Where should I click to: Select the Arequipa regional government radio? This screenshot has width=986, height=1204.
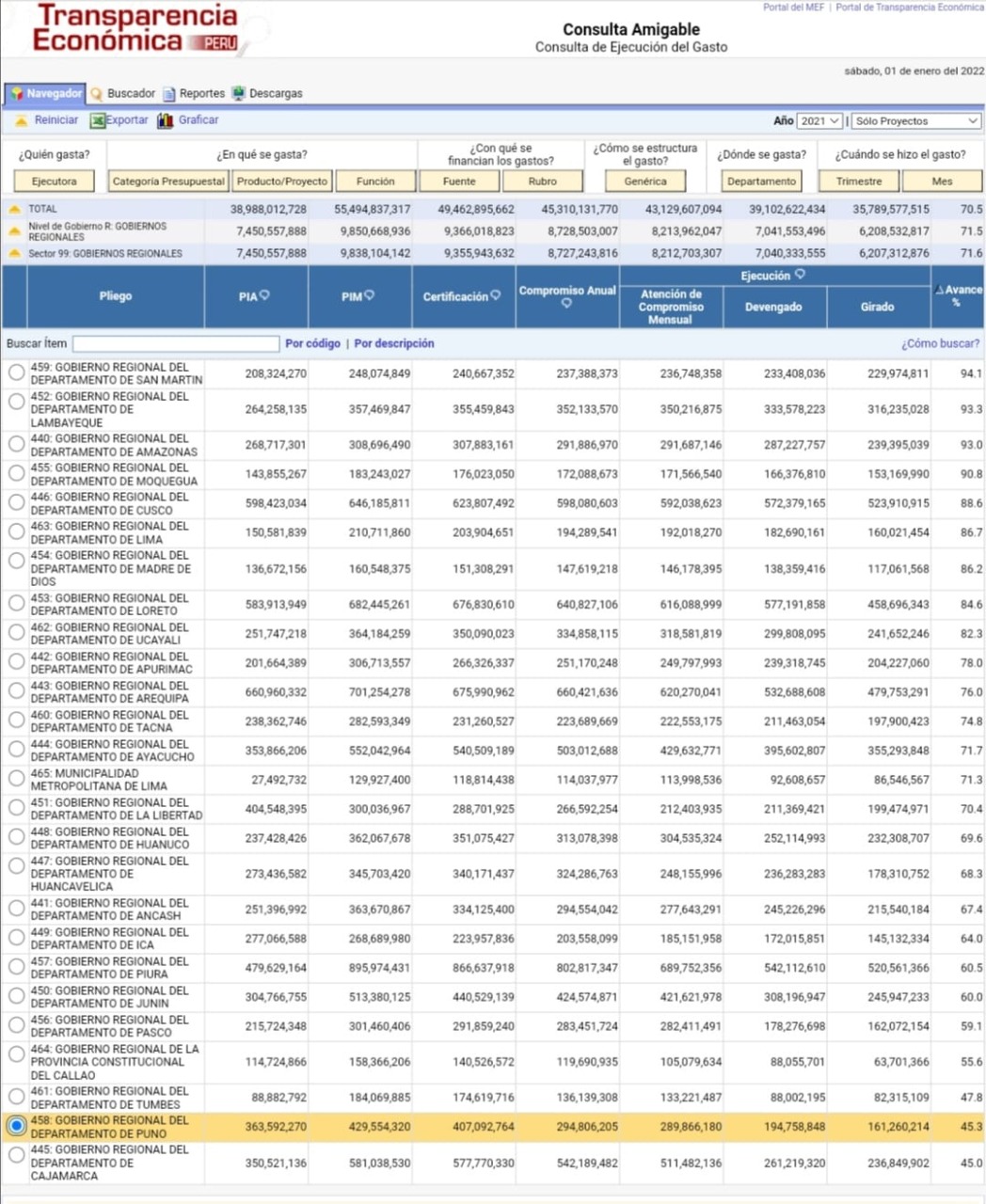(16, 691)
